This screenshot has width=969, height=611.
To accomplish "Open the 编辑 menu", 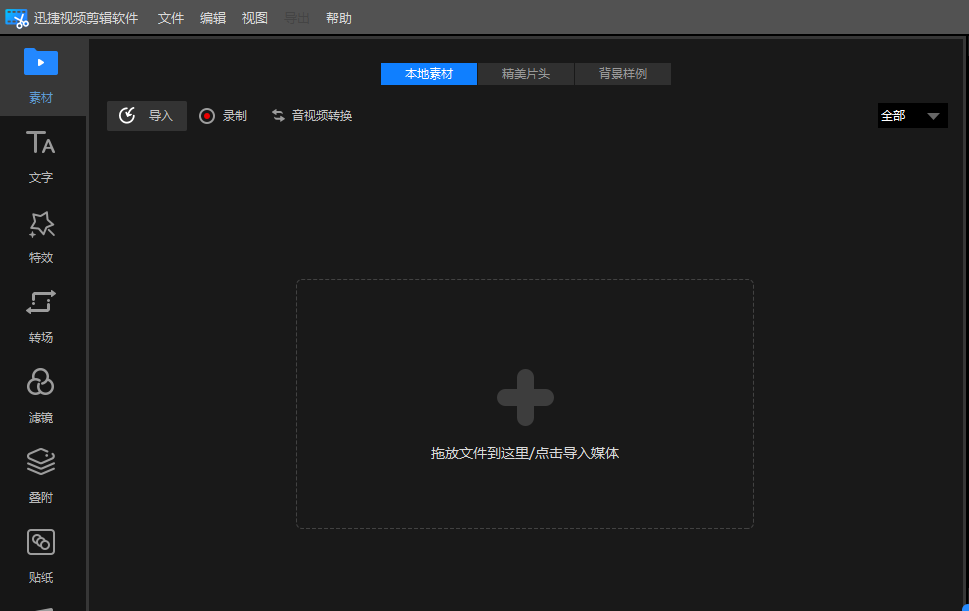I will [213, 19].
